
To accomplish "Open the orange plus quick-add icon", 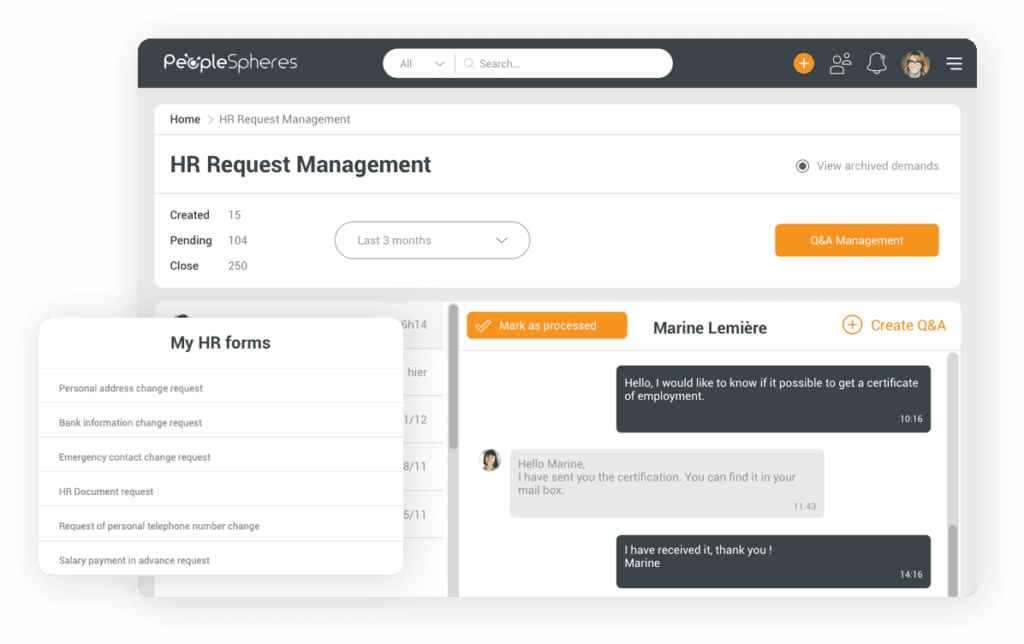I will pos(804,63).
